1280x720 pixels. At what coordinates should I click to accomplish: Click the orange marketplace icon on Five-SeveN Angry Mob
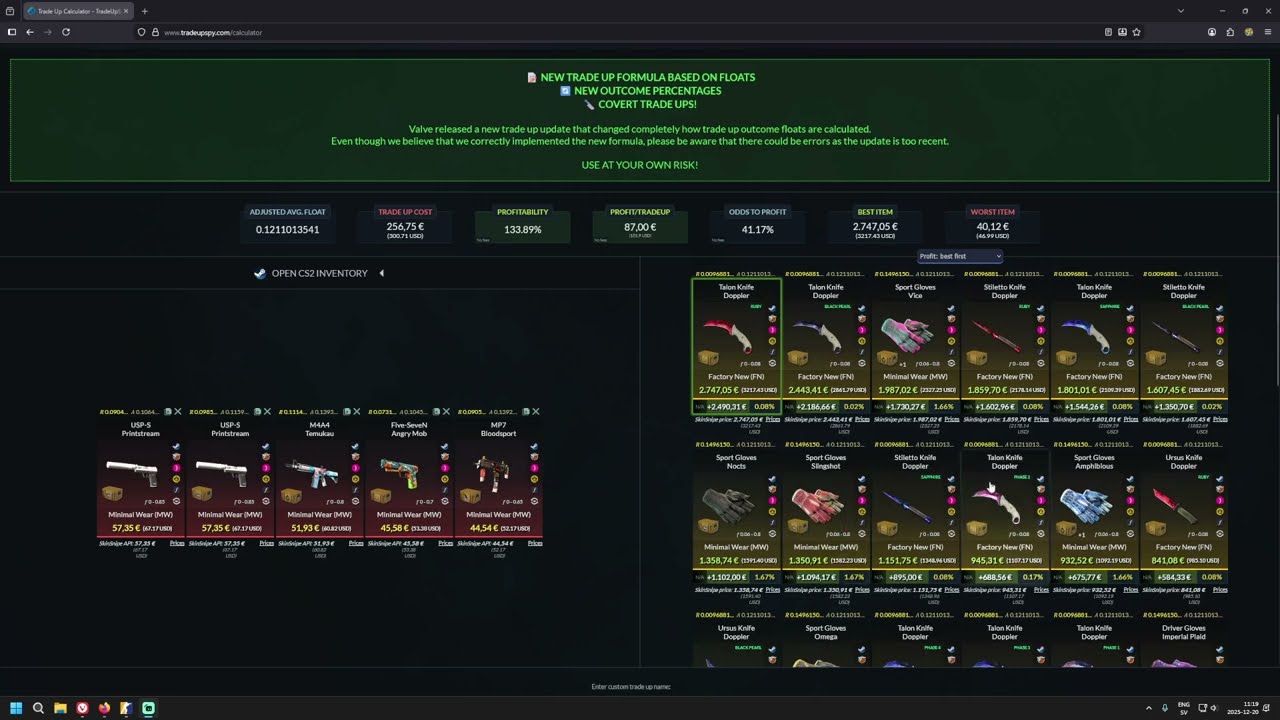click(x=445, y=457)
